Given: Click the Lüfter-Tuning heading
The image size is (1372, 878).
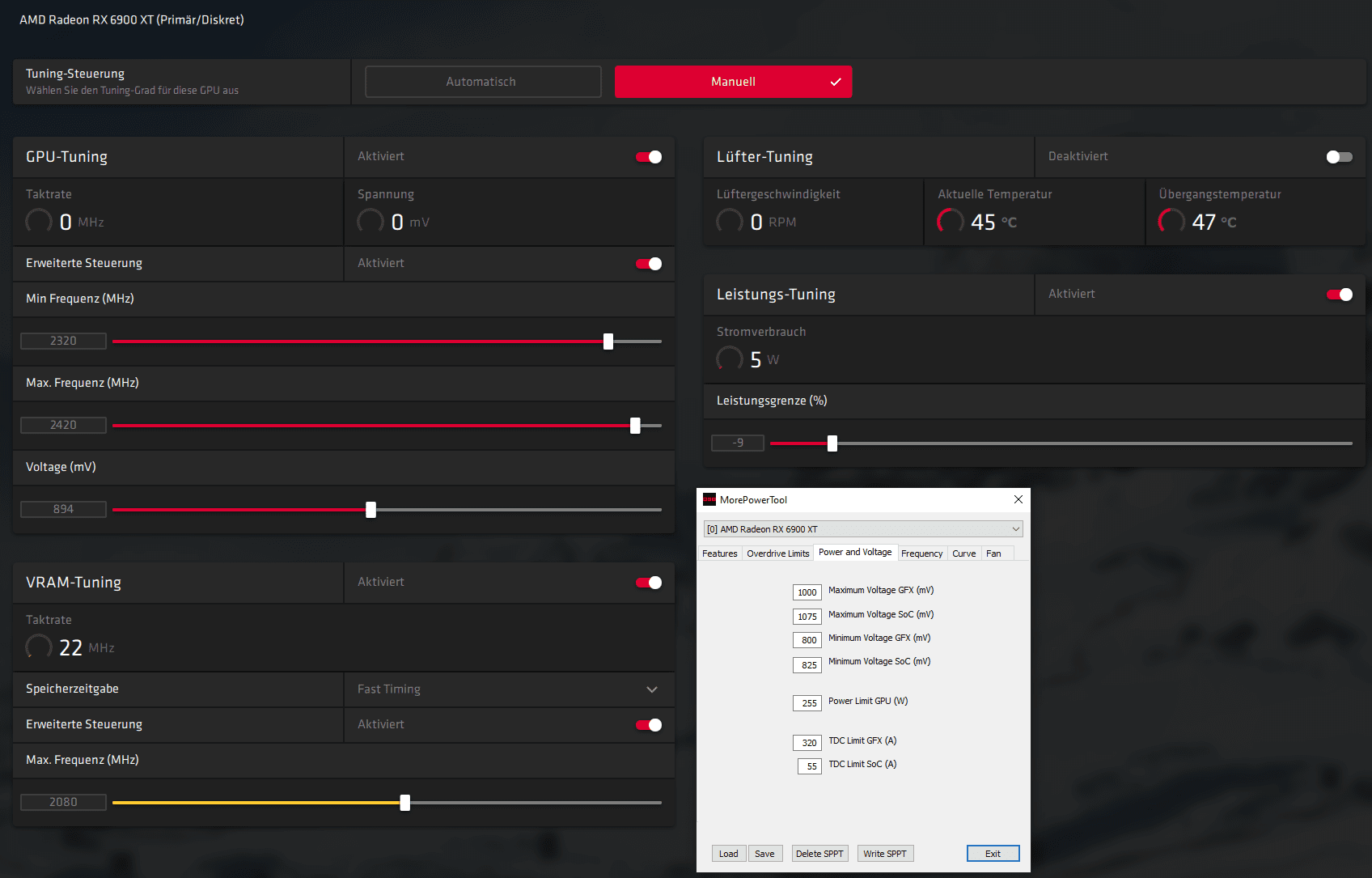Looking at the screenshot, I should 764,157.
